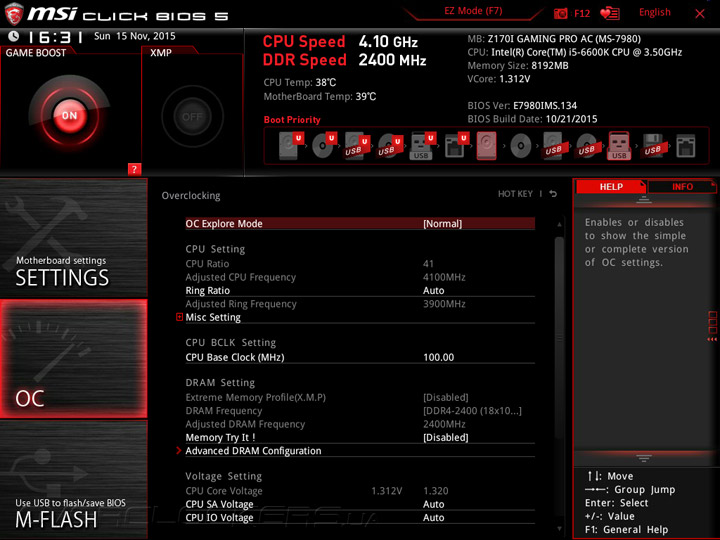Turn off the GAME BOOST knob
720x540 pixels.
[x=70, y=116]
